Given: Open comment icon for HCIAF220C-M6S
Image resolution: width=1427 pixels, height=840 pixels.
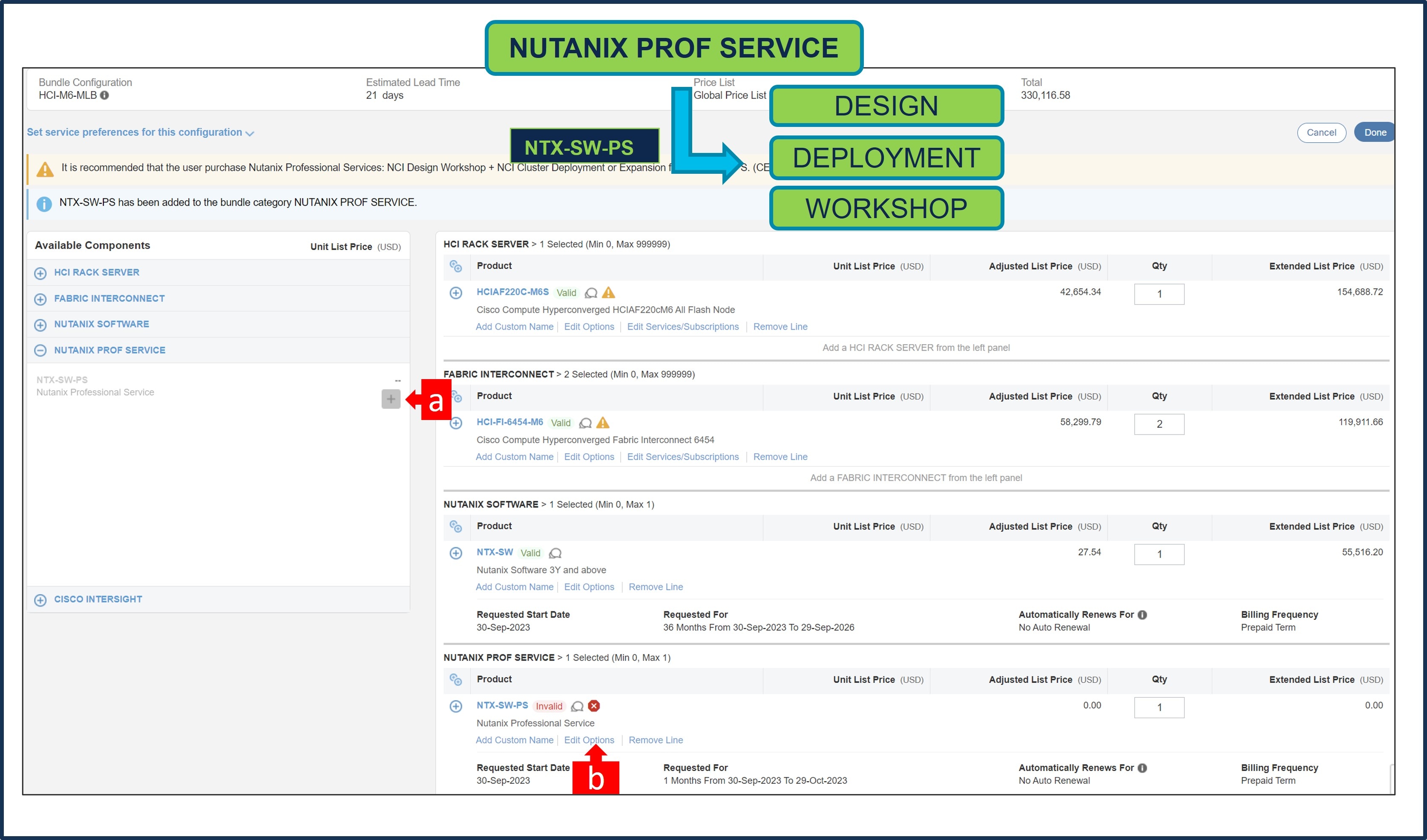Looking at the screenshot, I should tap(591, 293).
